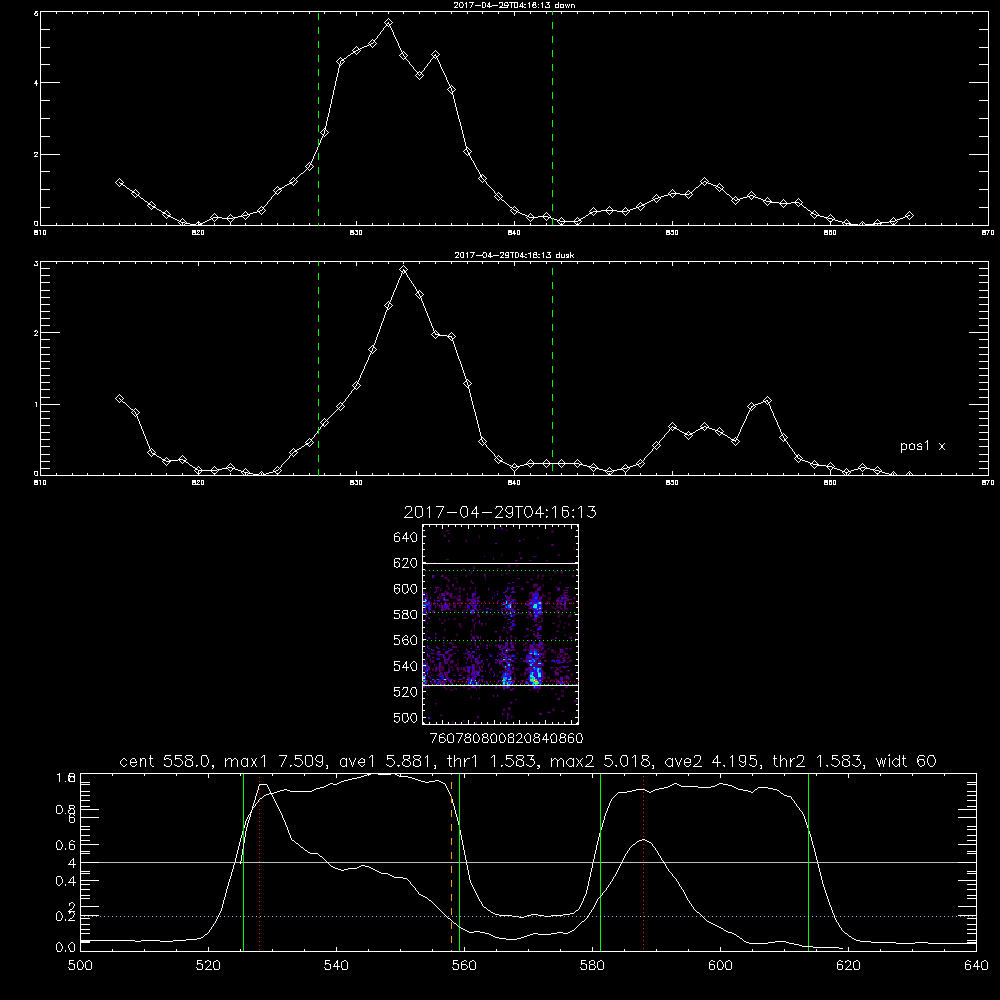Click bottom plot x-axis label 620
The height and width of the screenshot is (1000, 1000).
point(848,966)
